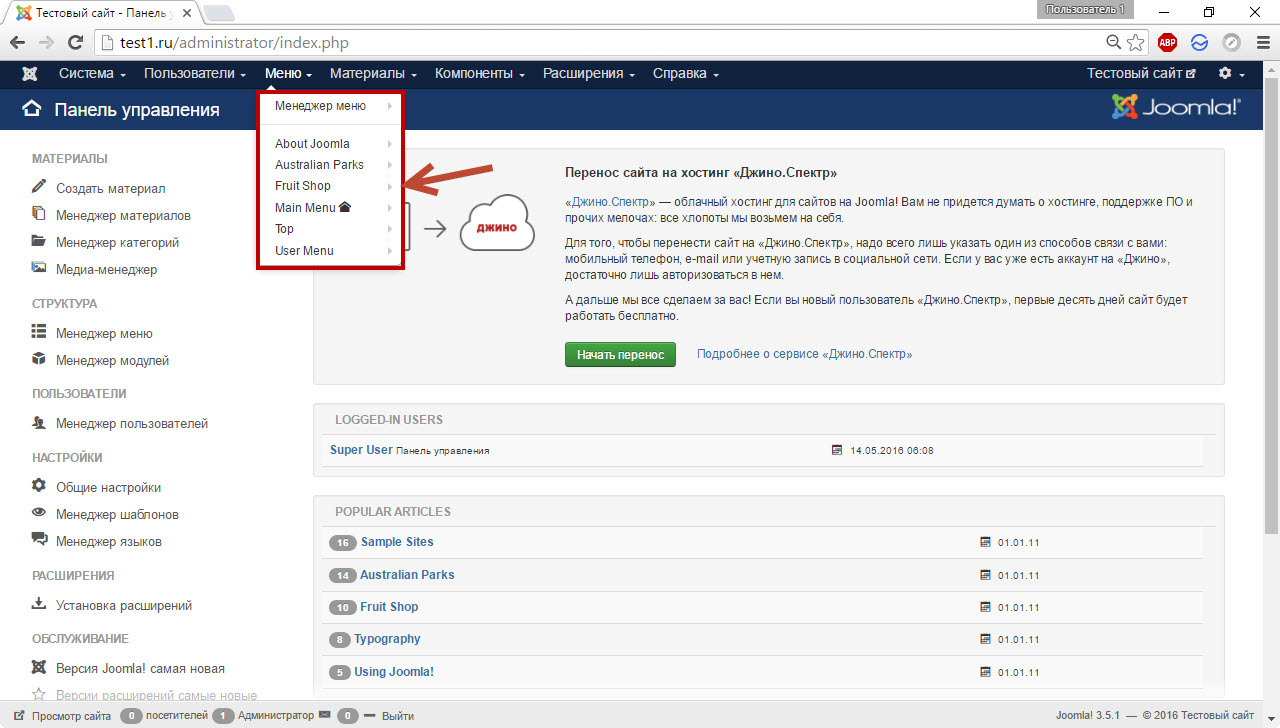This screenshot has height=728, width=1280.
Task: Open the Расширения dropdown menu
Action: pyautogui.click(x=588, y=74)
